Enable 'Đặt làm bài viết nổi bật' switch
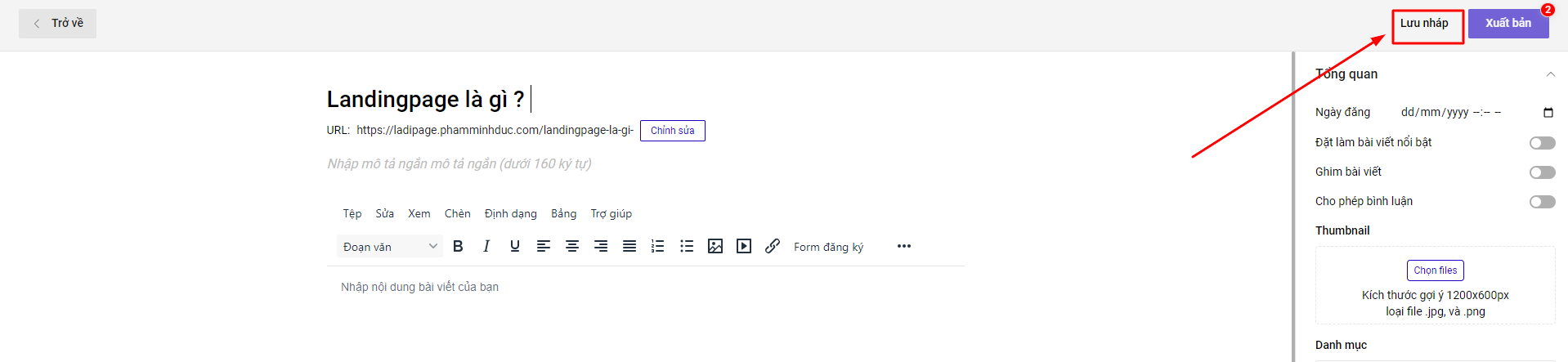The image size is (1568, 362). click(1542, 143)
